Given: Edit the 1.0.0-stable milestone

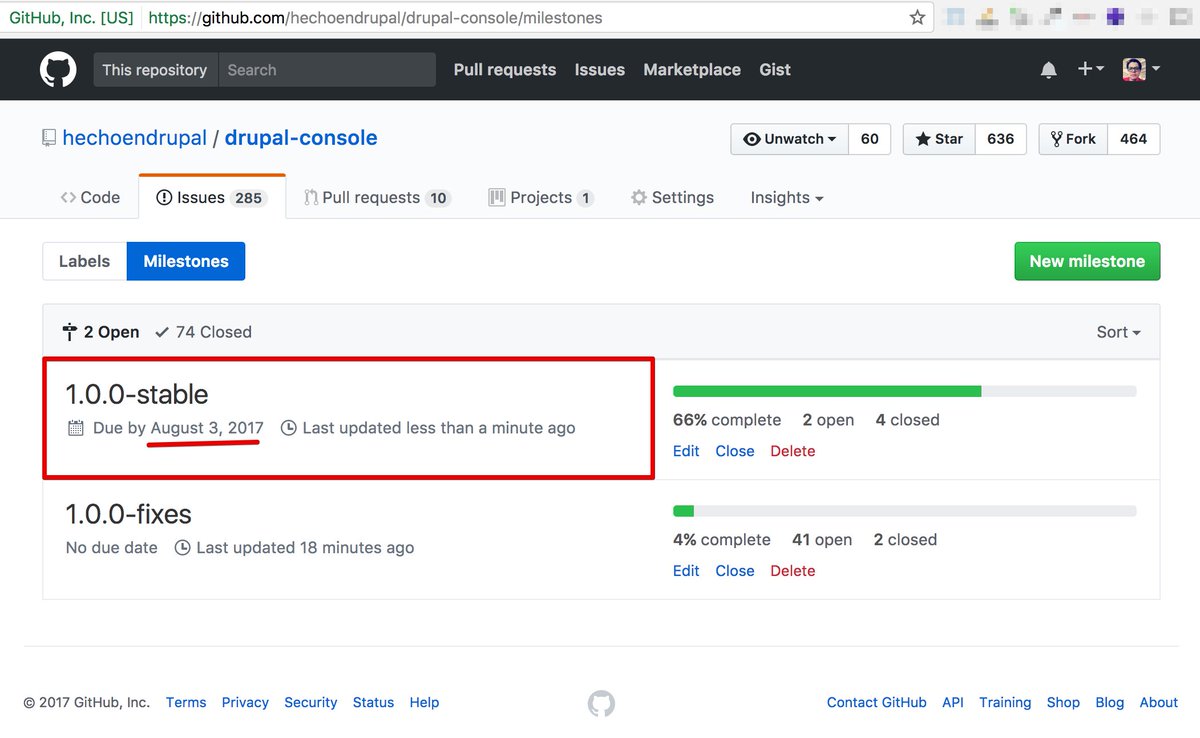Looking at the screenshot, I should click(x=686, y=451).
